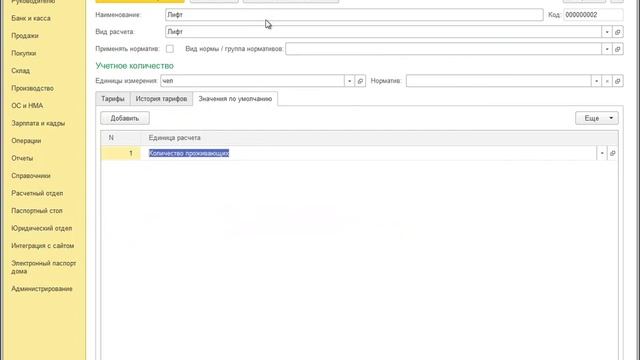Select the Количество проживающих cell
This screenshot has width=640, height=360.
[x=369, y=153]
